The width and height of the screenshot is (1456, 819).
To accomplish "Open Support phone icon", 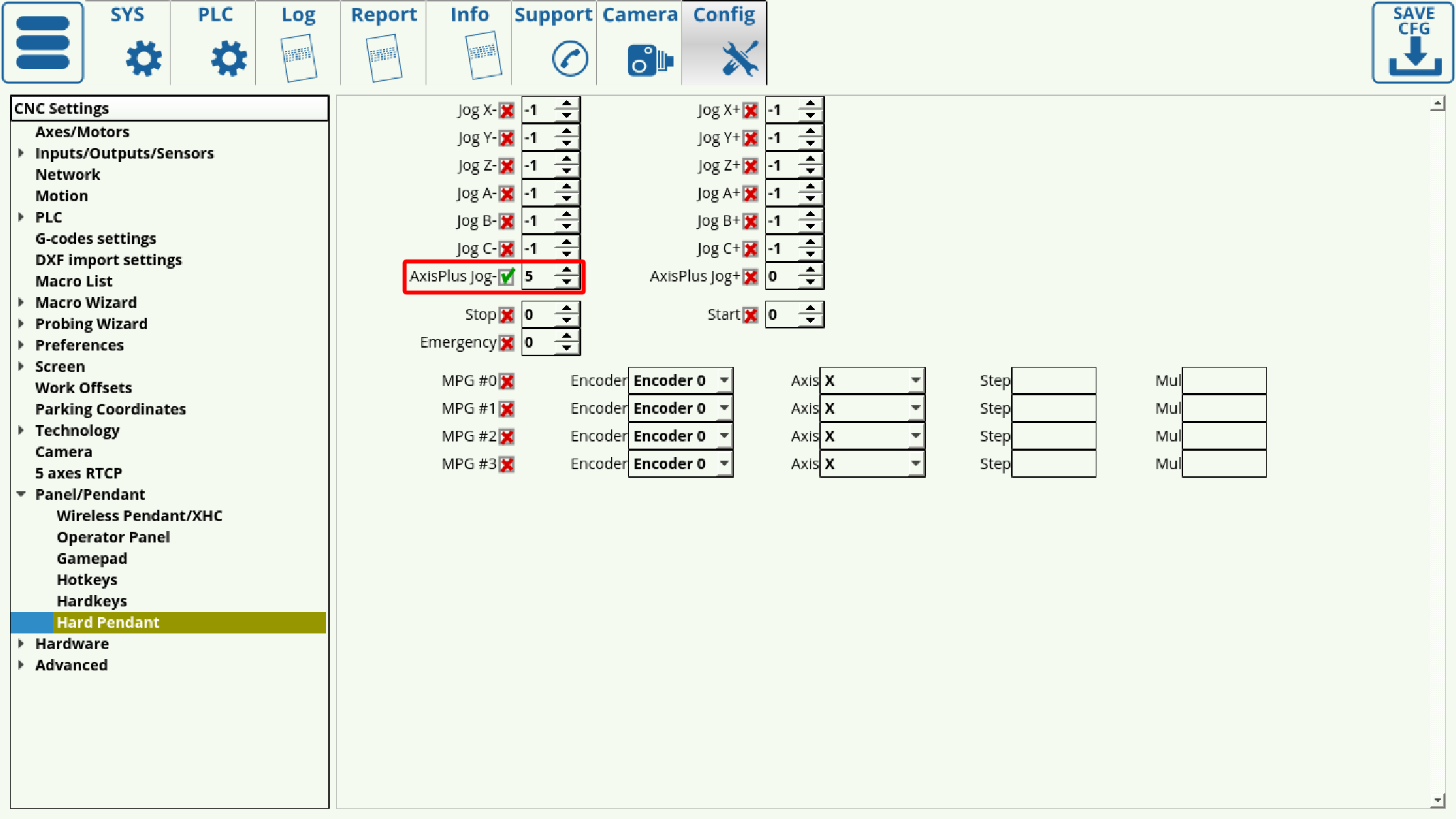I will pyautogui.click(x=569, y=58).
